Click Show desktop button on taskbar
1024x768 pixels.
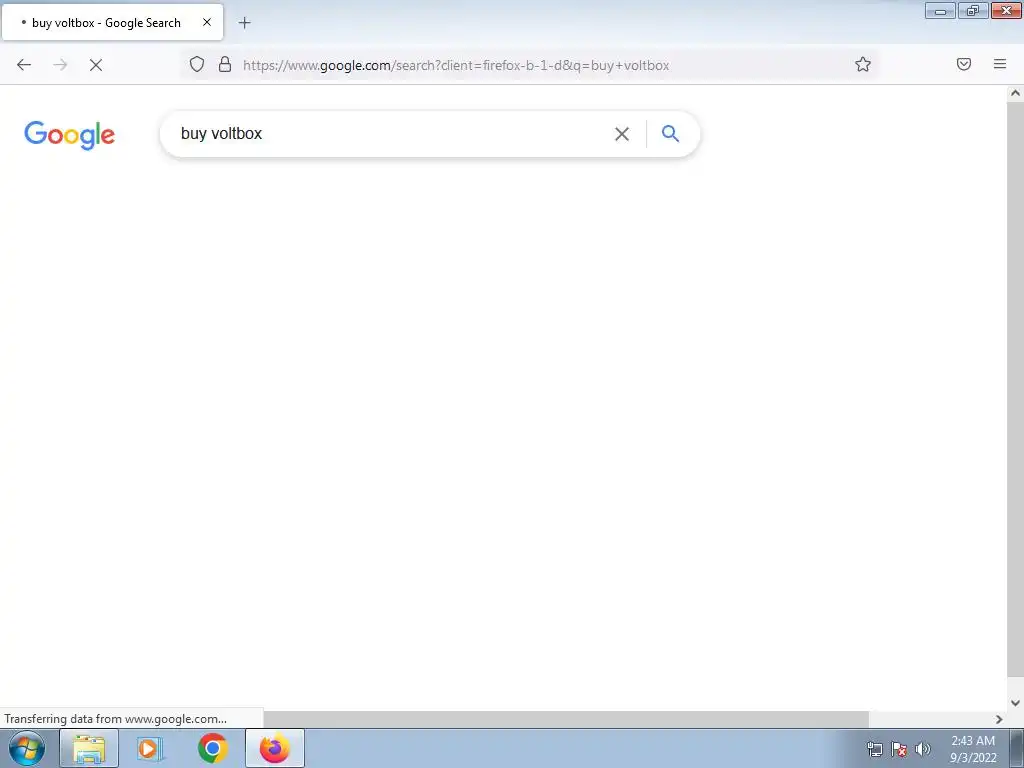point(1017,748)
